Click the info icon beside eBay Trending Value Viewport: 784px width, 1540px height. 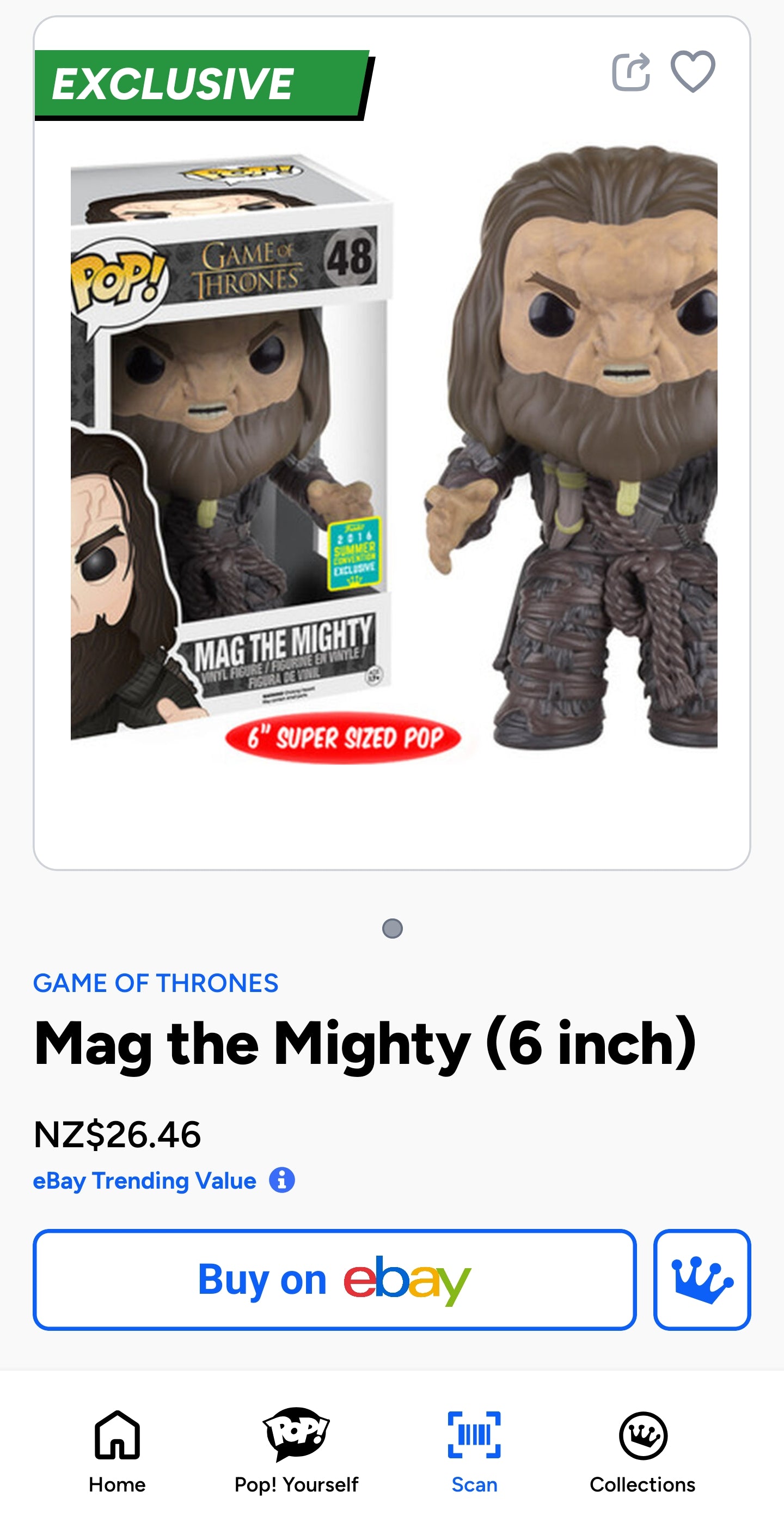281,1180
